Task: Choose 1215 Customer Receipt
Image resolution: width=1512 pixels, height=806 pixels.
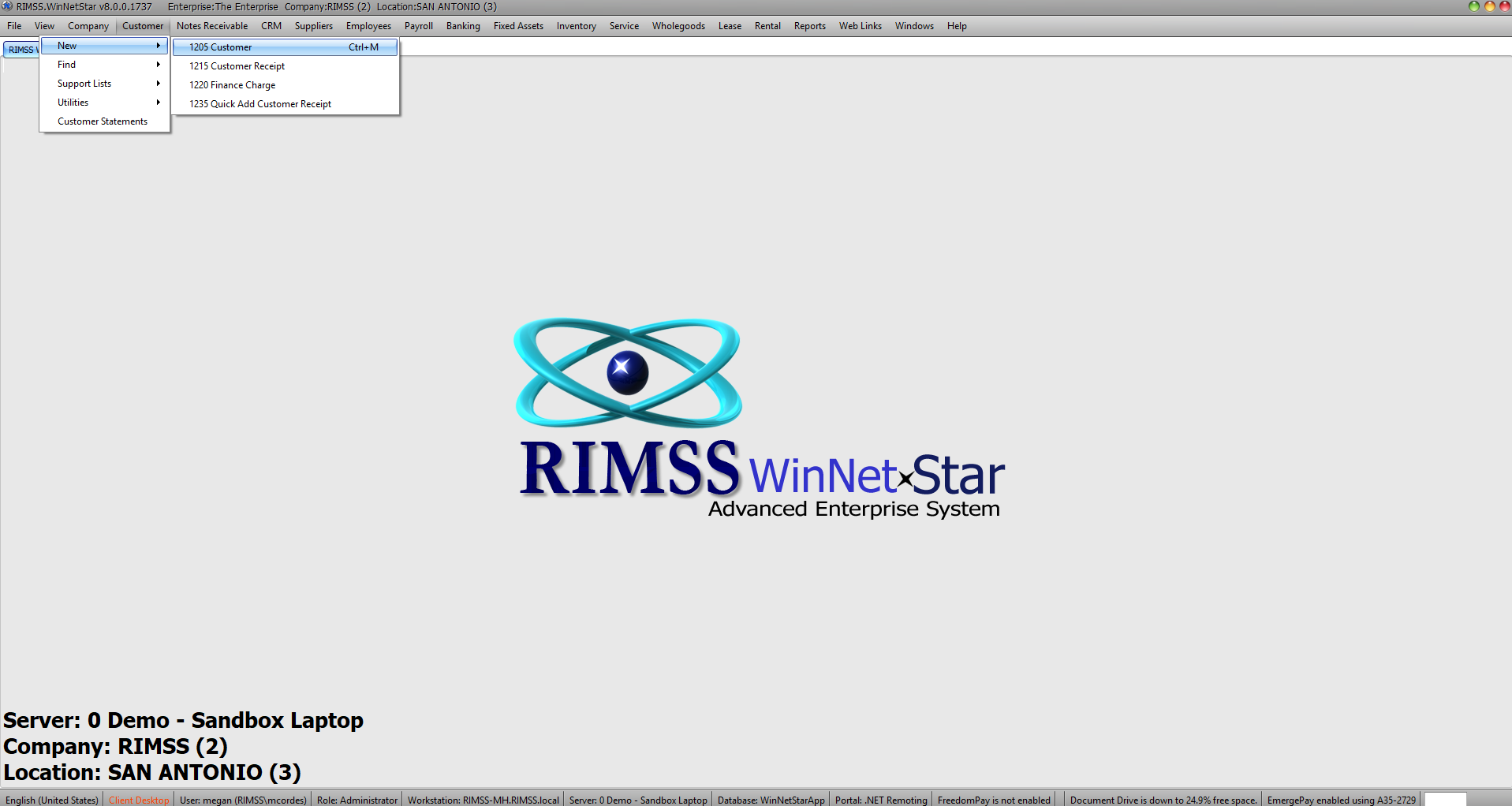Action: coord(286,66)
